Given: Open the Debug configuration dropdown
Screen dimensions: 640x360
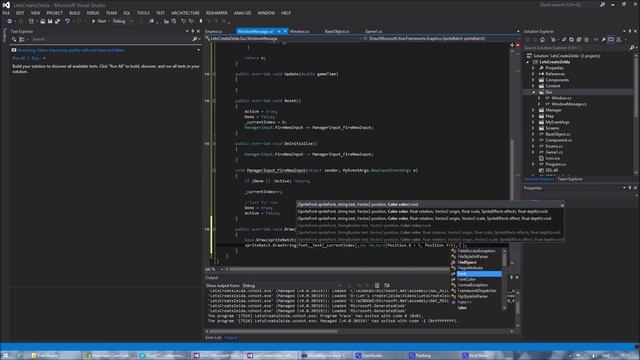Looking at the screenshot, I should (x=123, y=21).
